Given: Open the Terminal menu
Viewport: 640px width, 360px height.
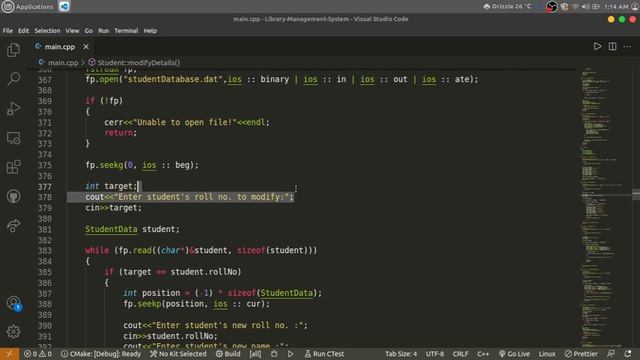Looking at the screenshot, I should 126,31.
